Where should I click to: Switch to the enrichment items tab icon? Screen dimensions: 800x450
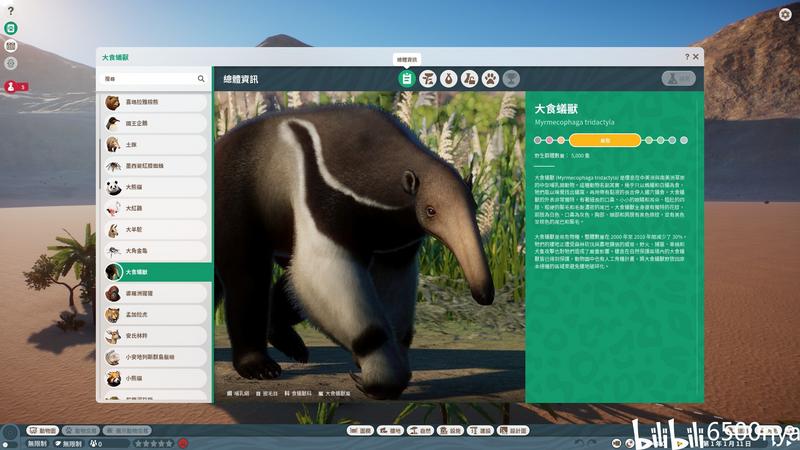coord(469,79)
